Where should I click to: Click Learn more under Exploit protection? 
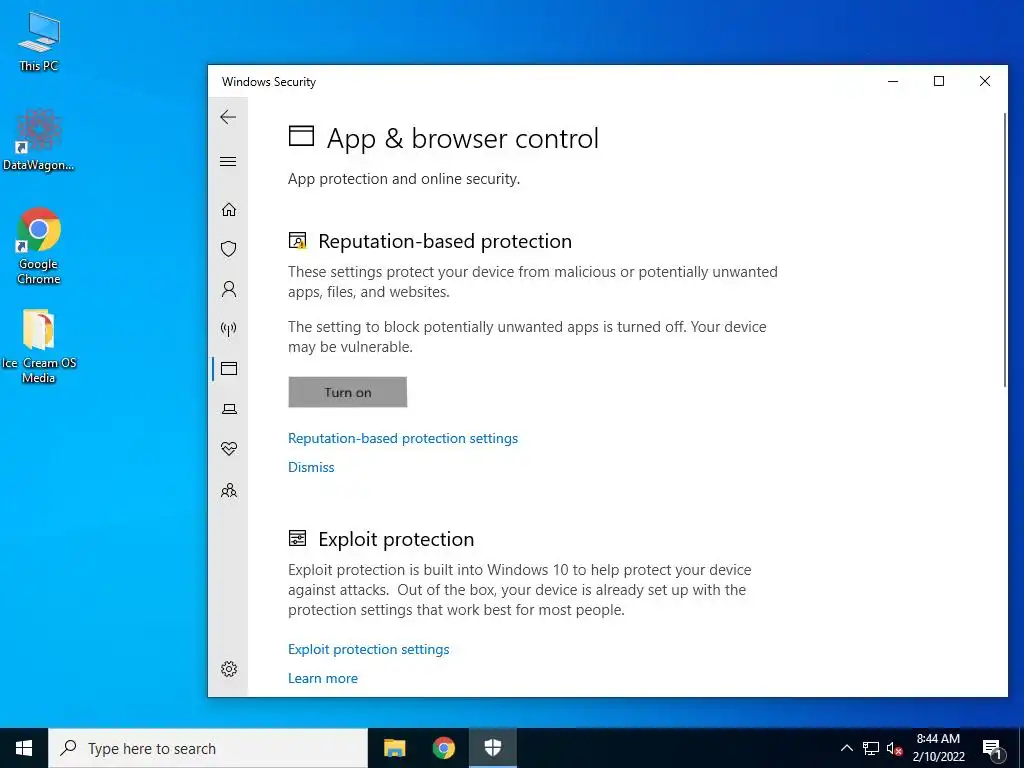[323, 678]
